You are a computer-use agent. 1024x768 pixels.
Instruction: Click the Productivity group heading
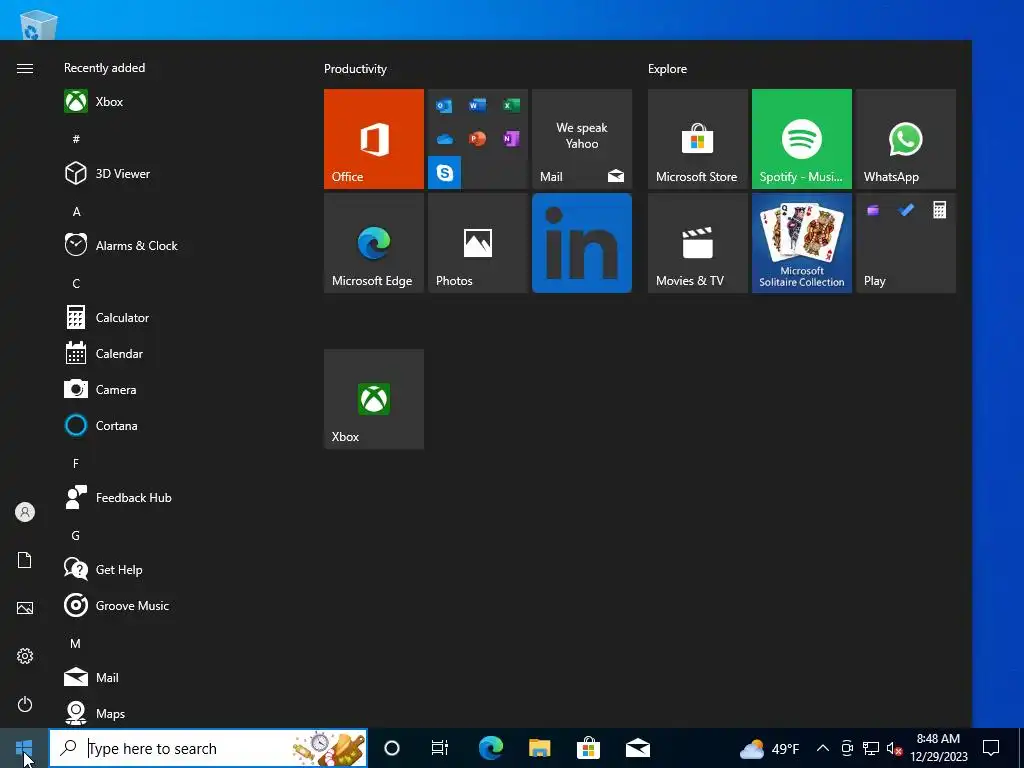pos(355,69)
